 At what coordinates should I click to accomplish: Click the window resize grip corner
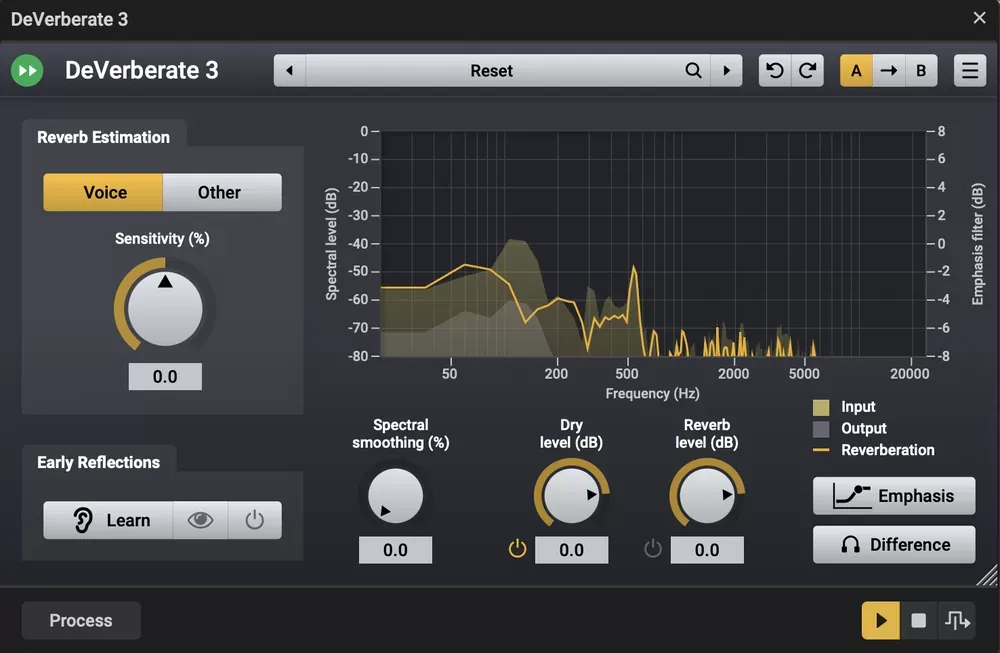987,575
